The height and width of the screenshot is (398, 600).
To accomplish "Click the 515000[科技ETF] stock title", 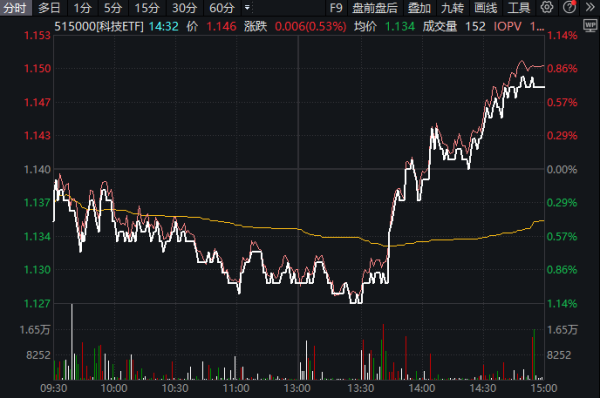I will (99, 26).
